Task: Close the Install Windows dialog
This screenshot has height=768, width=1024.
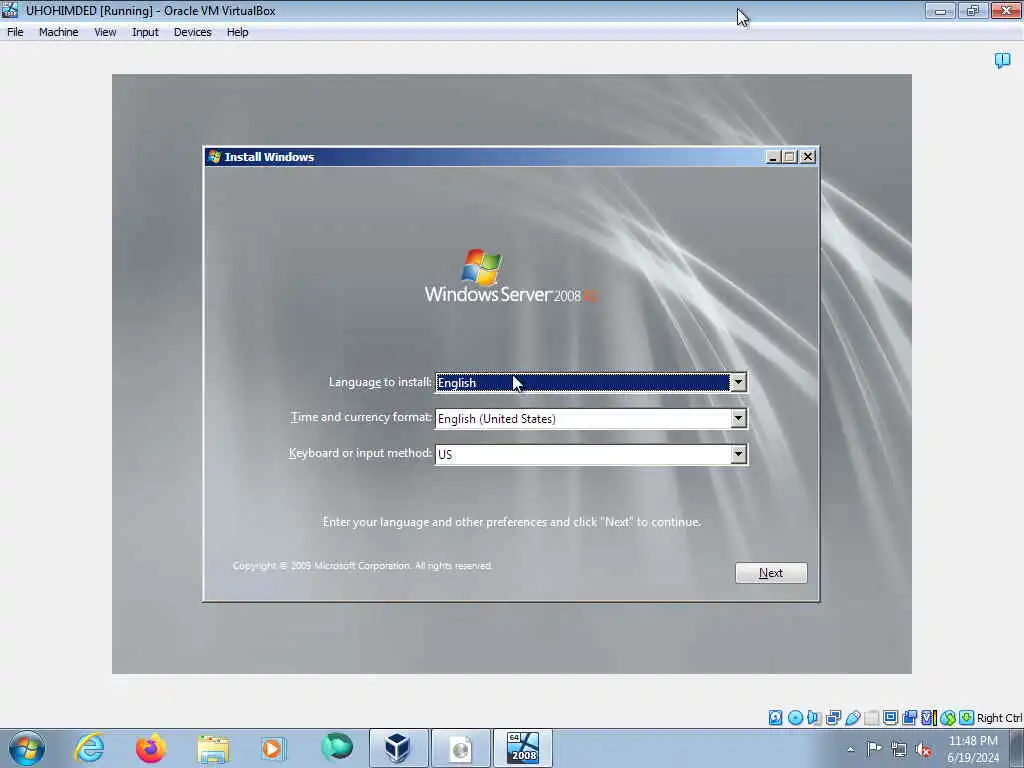Action: pyautogui.click(x=808, y=157)
